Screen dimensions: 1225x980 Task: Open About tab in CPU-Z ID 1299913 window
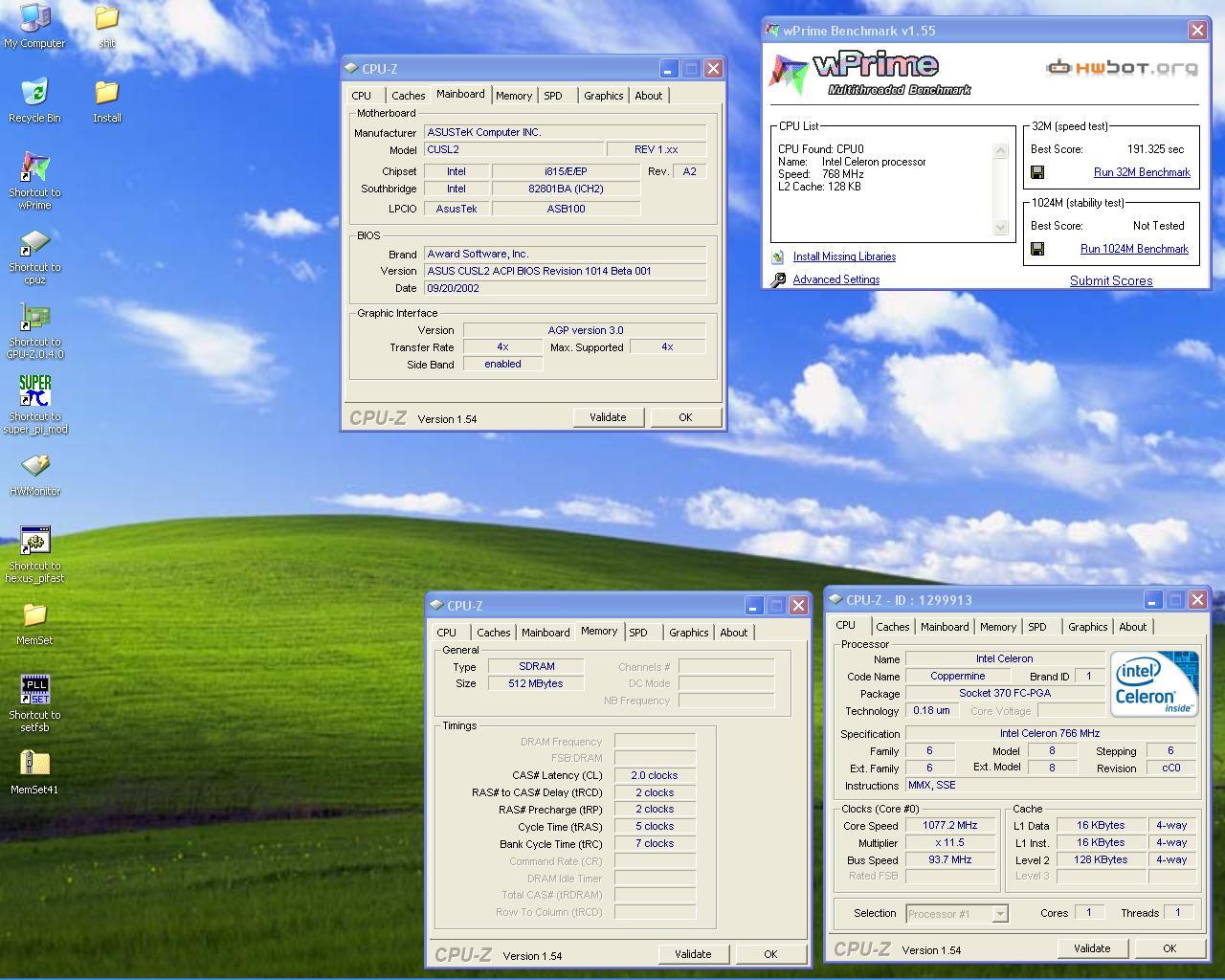(x=1133, y=627)
